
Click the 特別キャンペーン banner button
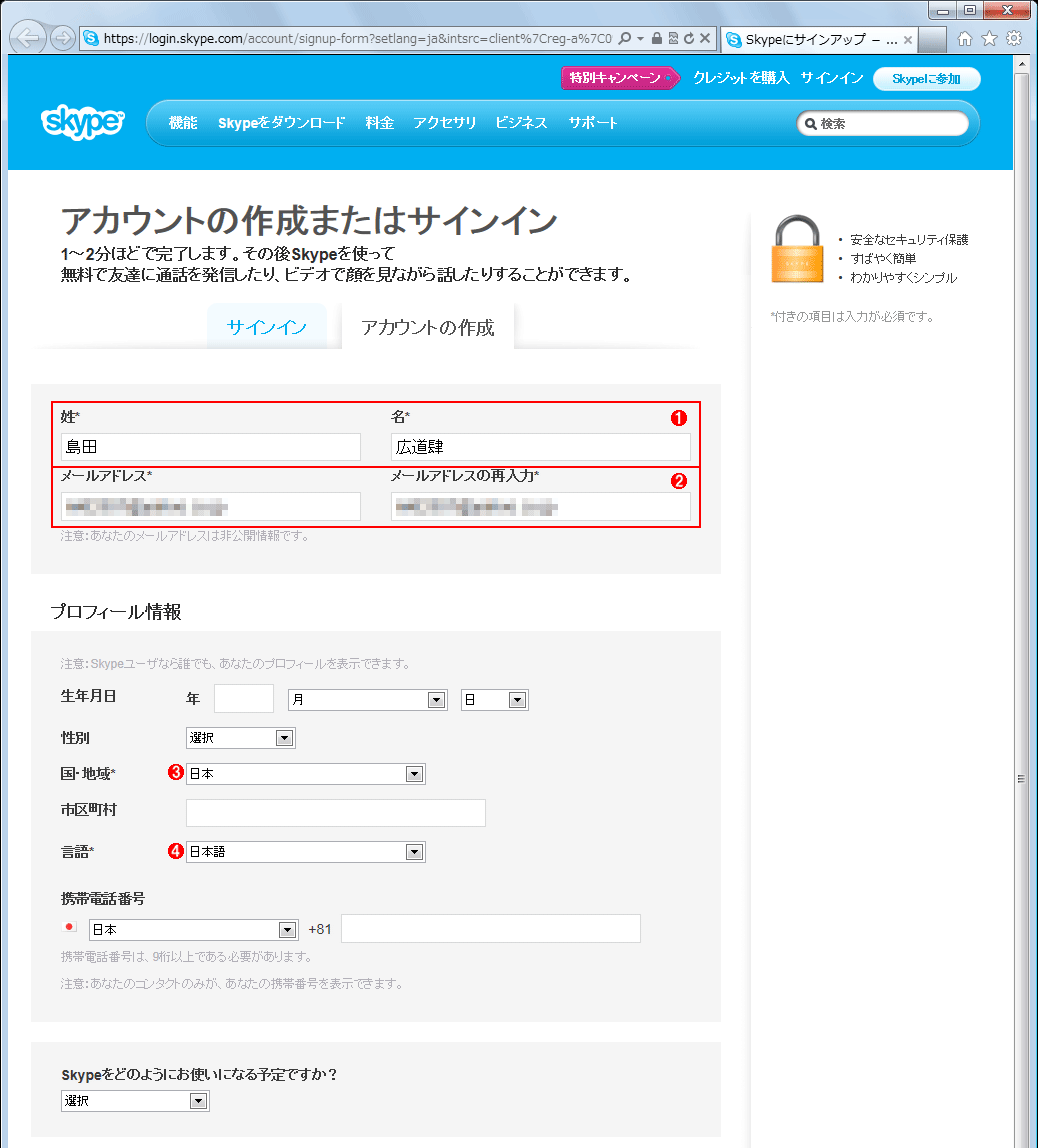coord(620,78)
